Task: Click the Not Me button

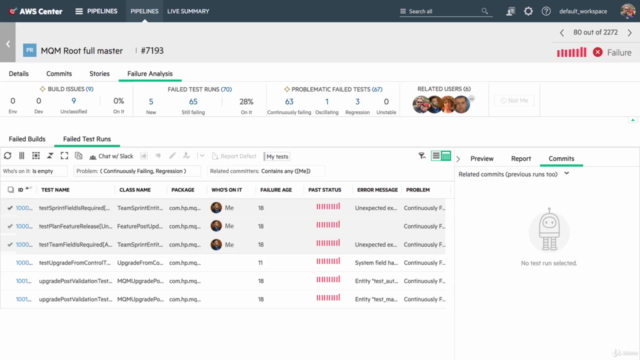Action: [x=514, y=100]
